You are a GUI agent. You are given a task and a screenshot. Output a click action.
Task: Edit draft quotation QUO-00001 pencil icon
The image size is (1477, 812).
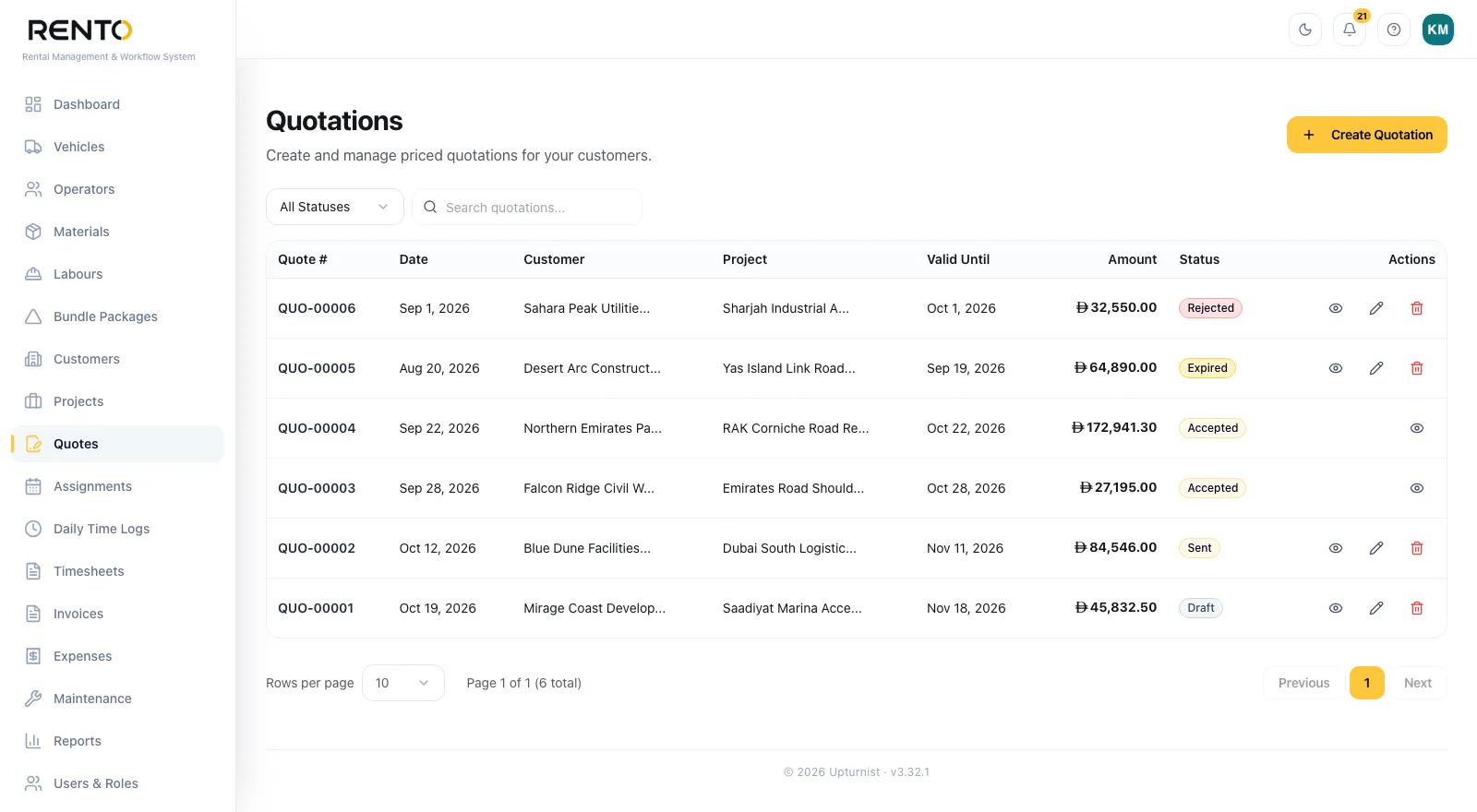coord(1376,608)
